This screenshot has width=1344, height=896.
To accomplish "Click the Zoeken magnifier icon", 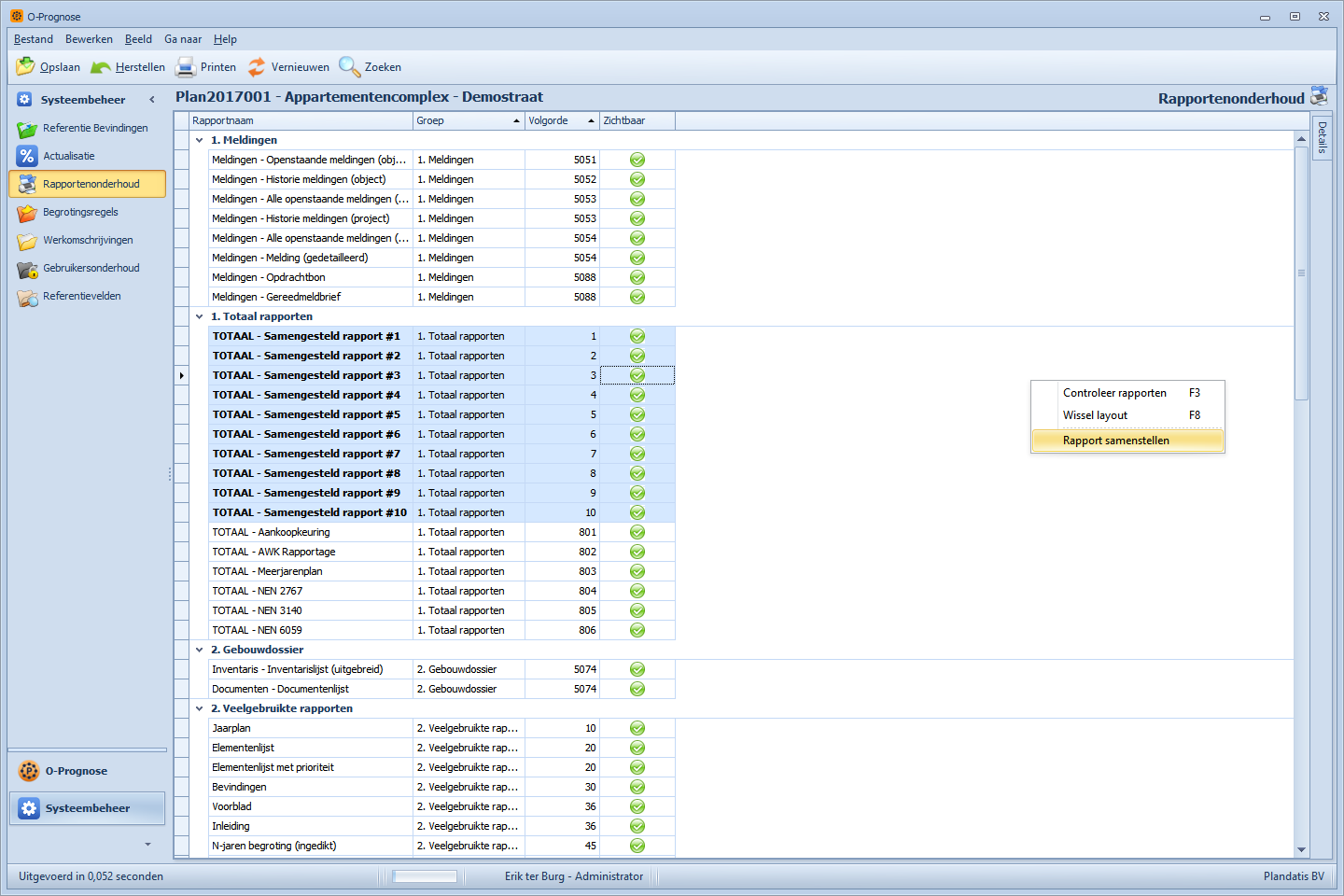I will pos(349,67).
